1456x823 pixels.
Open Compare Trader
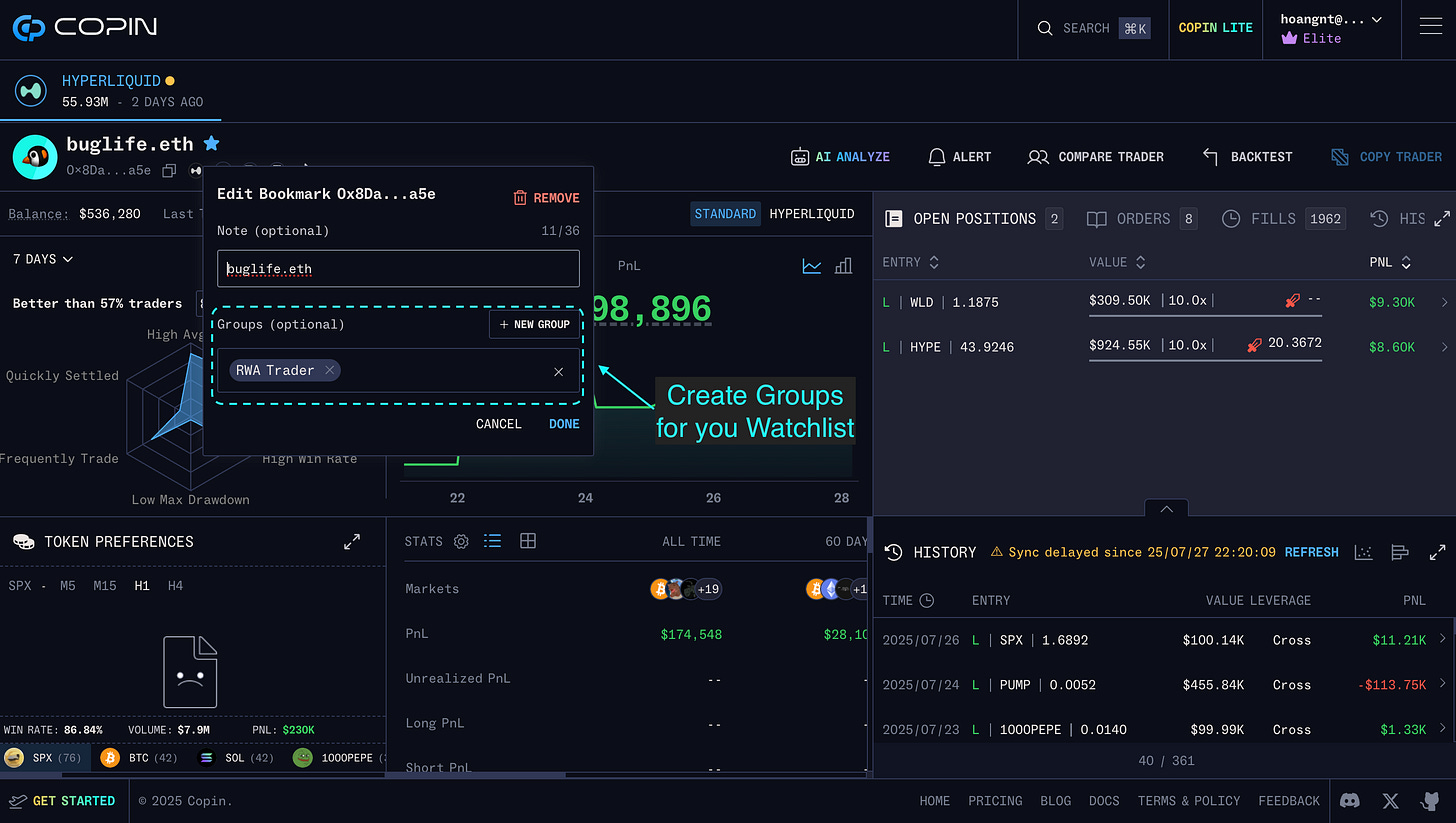pos(1096,157)
